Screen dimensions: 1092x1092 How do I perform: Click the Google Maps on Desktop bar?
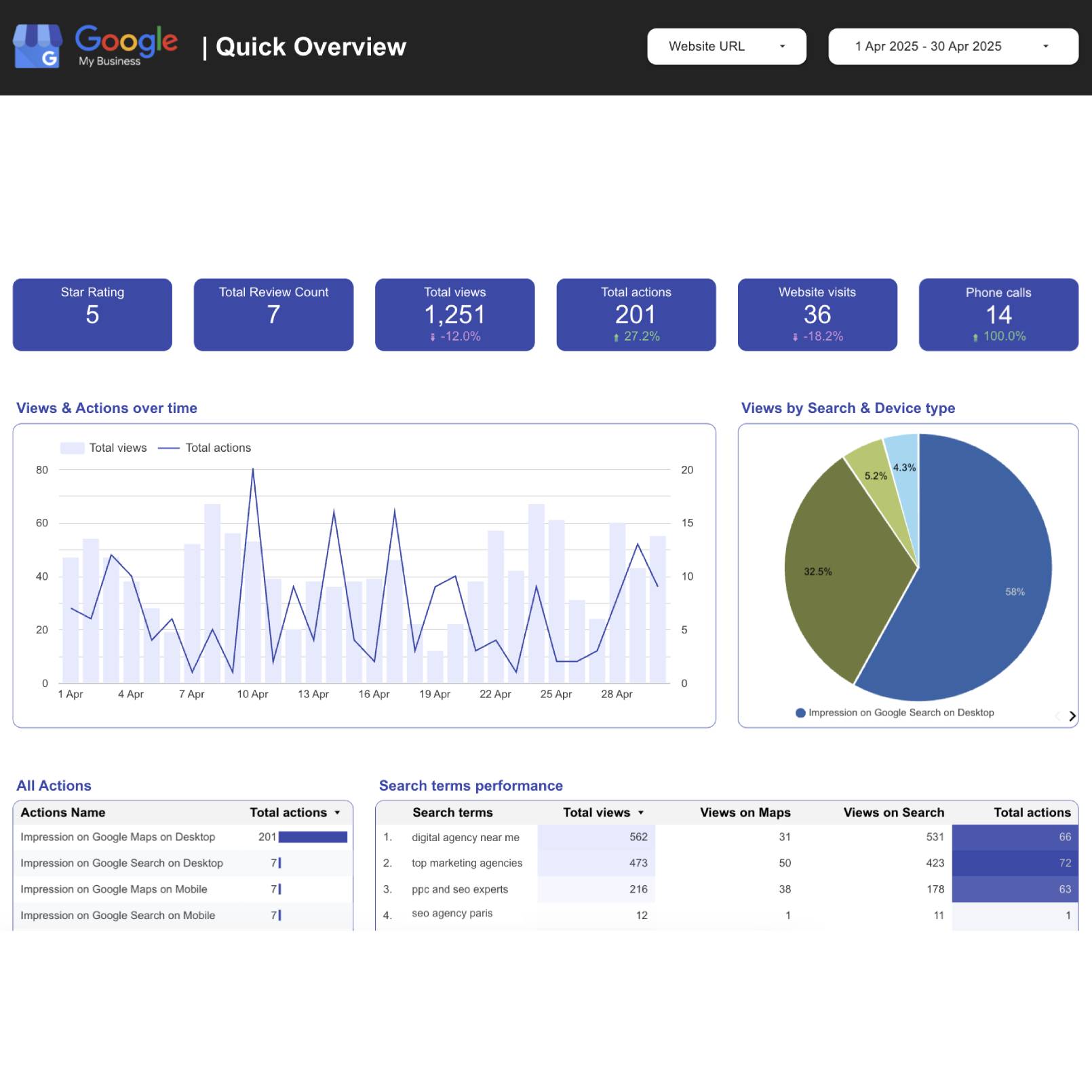pos(313,838)
